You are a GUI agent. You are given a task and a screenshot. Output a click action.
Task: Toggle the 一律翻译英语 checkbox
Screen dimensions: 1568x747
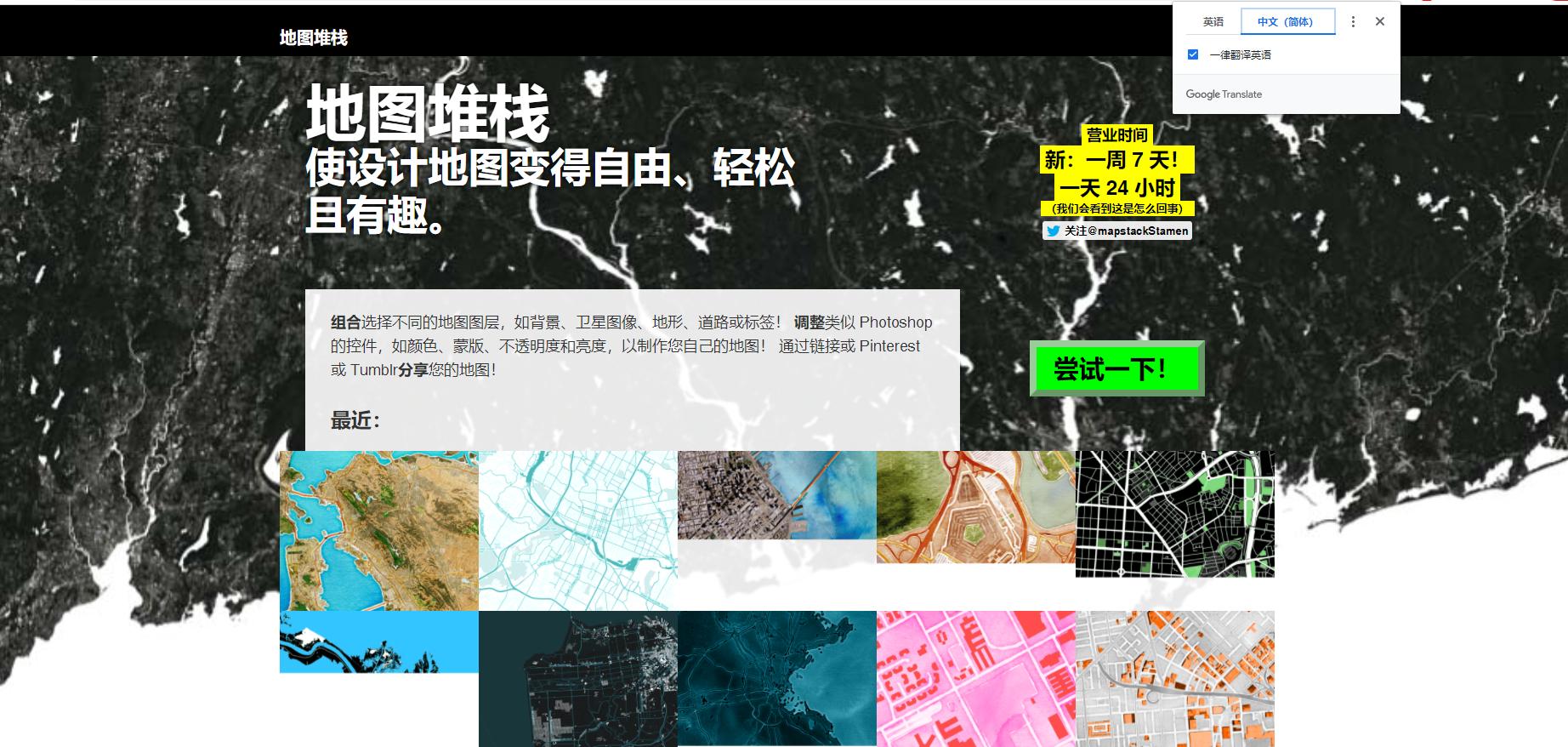[1193, 54]
